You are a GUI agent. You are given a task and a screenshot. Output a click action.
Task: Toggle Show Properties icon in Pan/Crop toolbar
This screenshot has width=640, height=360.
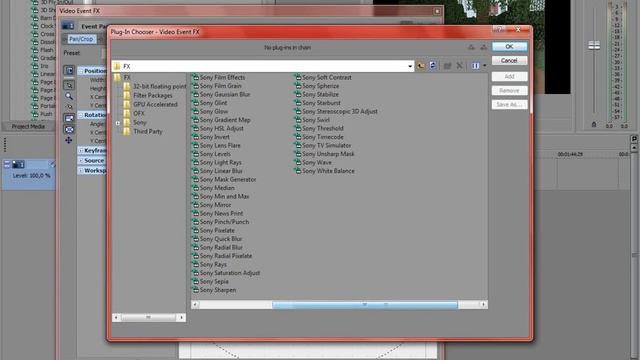[x=69, y=70]
